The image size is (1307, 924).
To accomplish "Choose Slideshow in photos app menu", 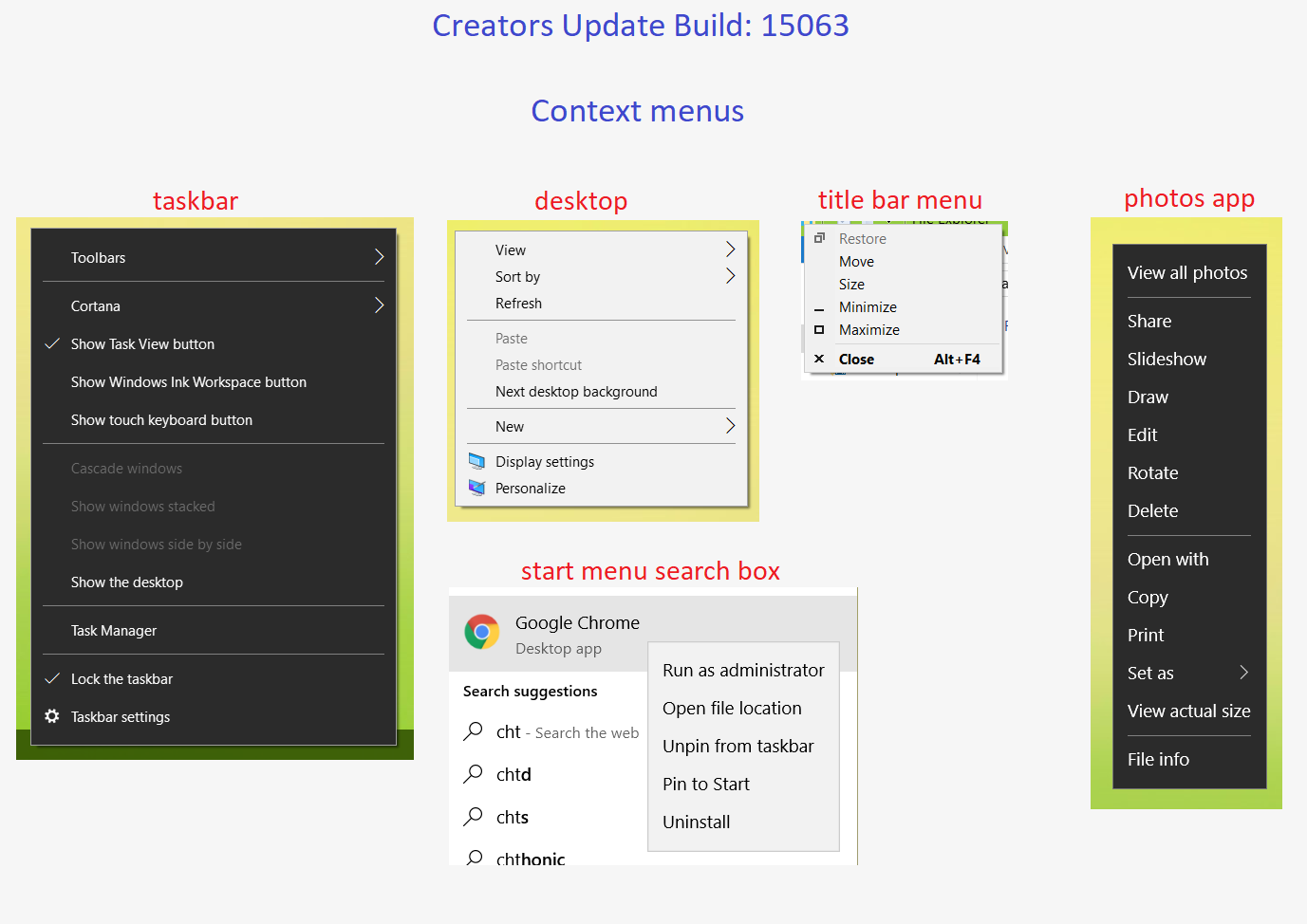I will pyautogui.click(x=1167, y=360).
